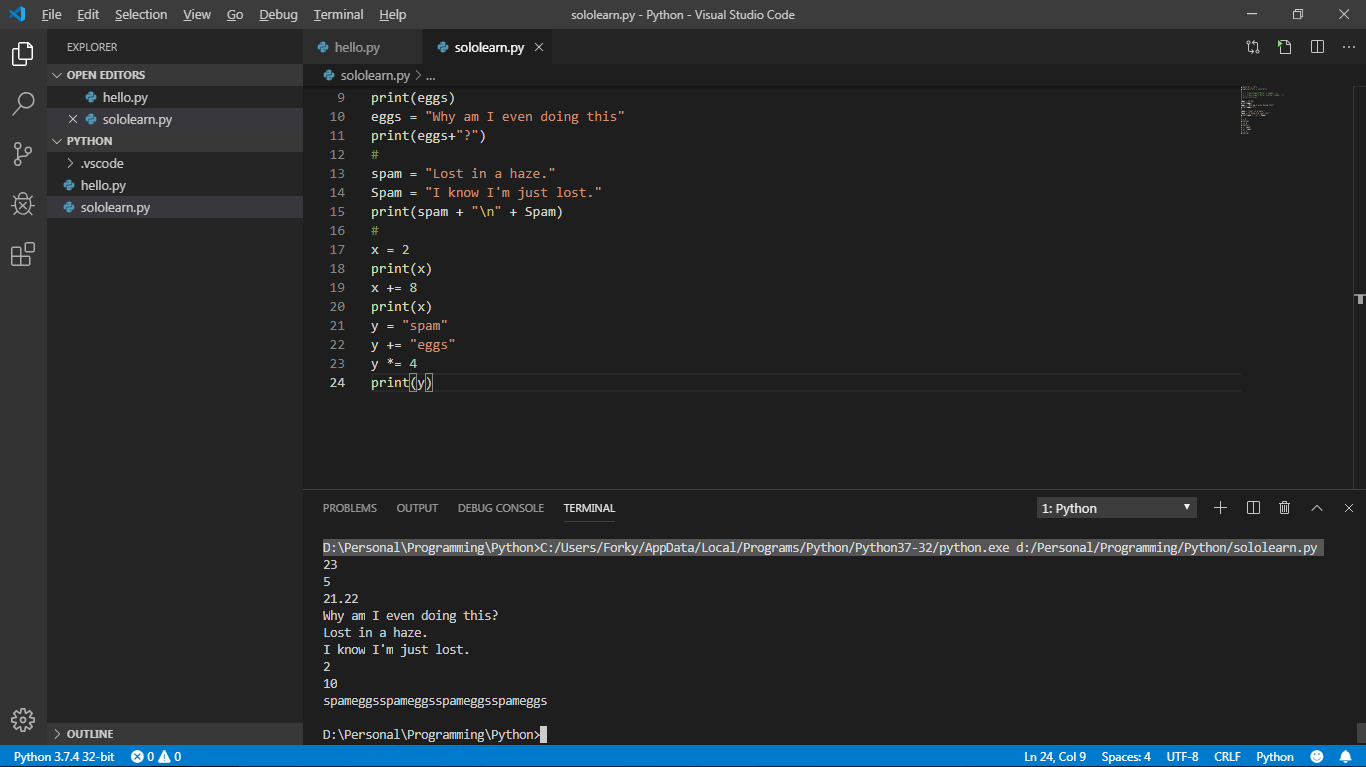Open the Help menu
This screenshot has height=767, width=1366.
(393, 14)
